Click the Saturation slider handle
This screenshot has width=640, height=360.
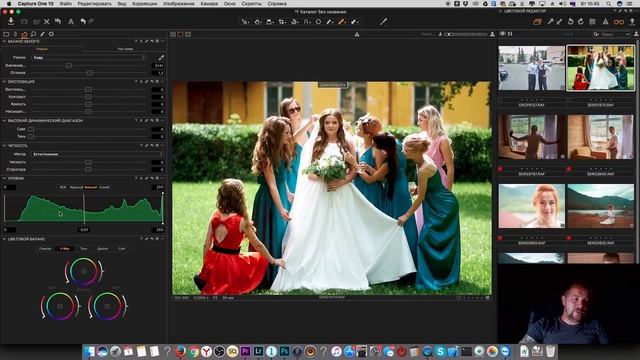tap(88, 111)
